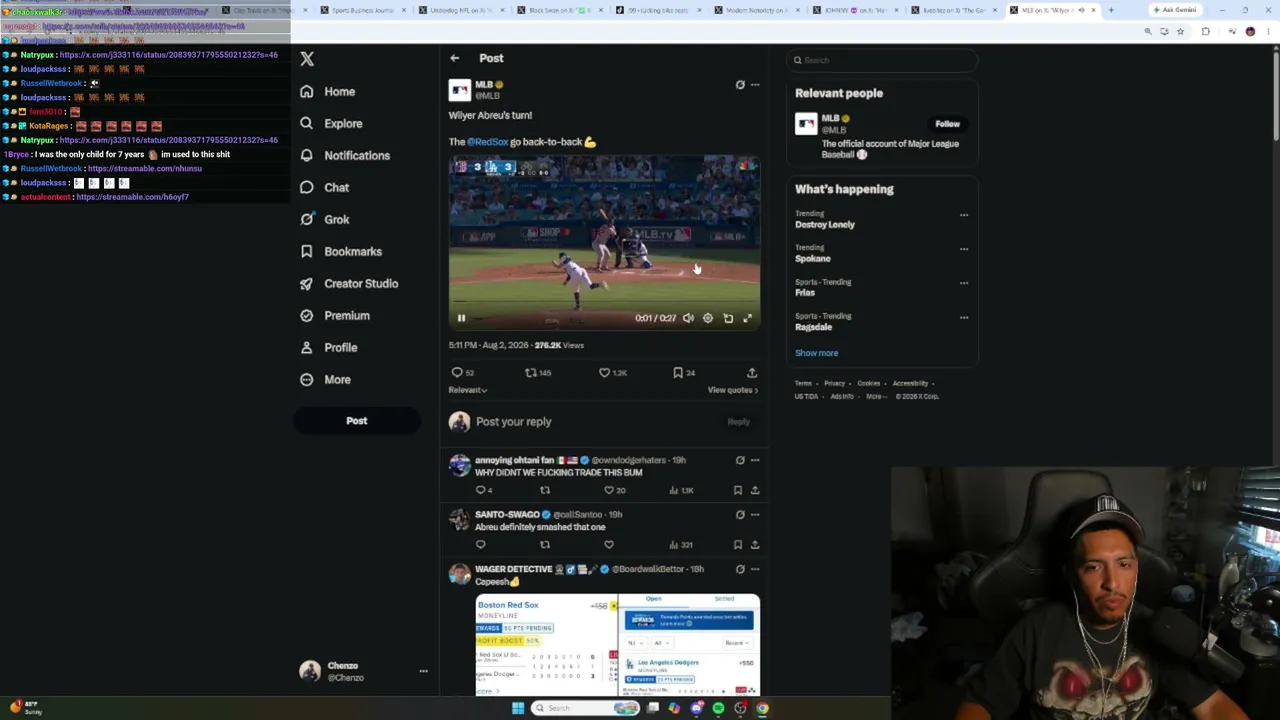Viewport: 1280px width, 720px height.
Task: Open a new Chrome tab
Action: click(x=1110, y=10)
